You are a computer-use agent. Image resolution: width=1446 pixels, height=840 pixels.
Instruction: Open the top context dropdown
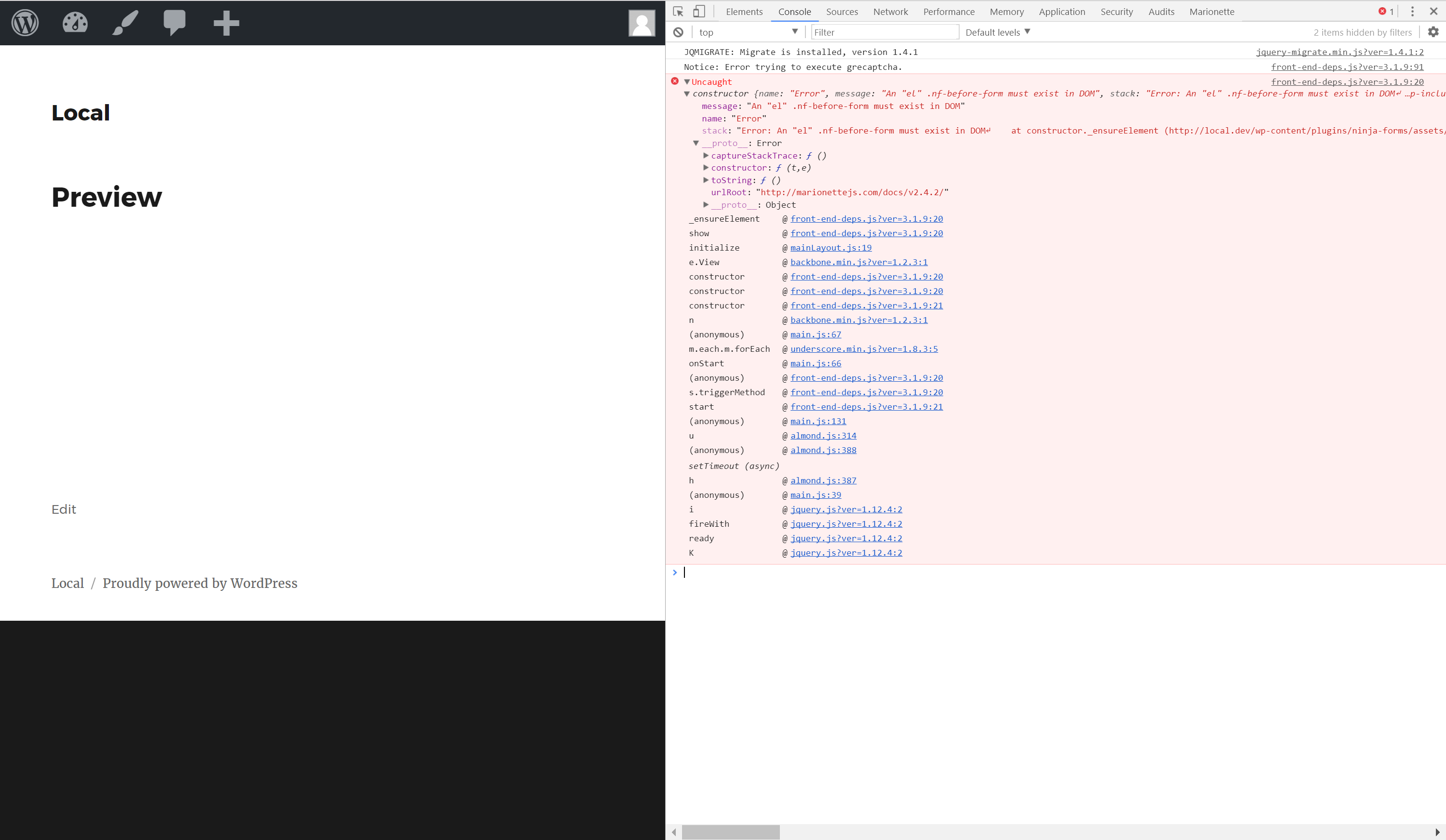pyautogui.click(x=748, y=32)
